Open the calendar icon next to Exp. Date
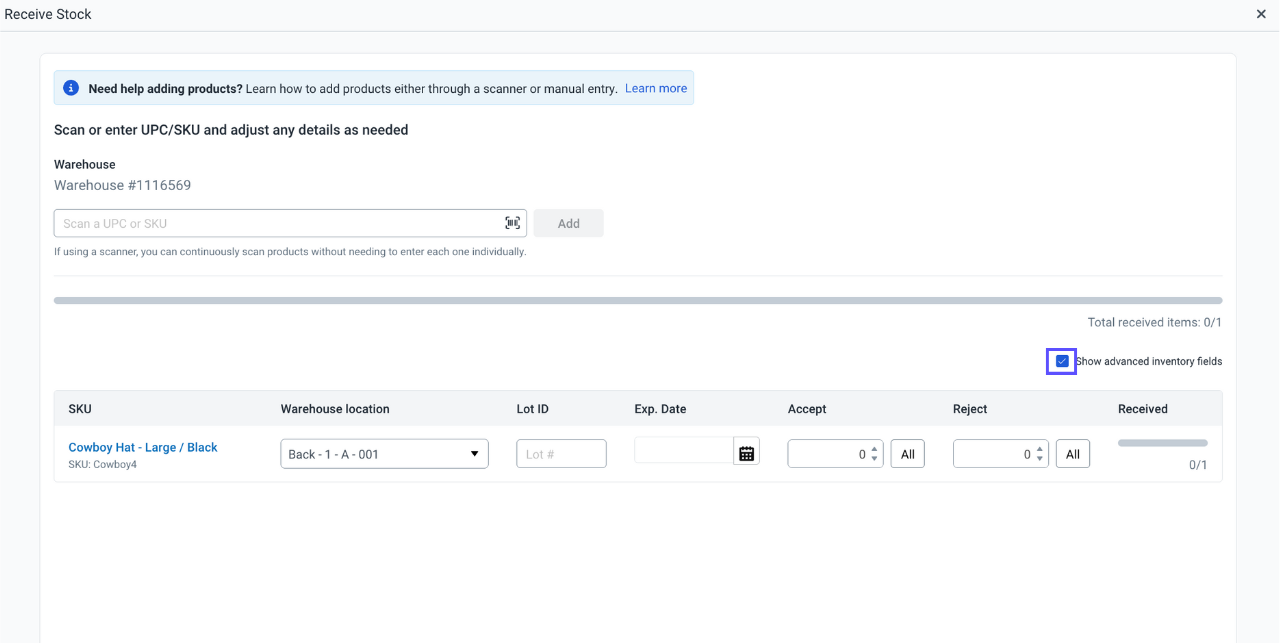Screen dimensions: 1280x643 click(746, 451)
